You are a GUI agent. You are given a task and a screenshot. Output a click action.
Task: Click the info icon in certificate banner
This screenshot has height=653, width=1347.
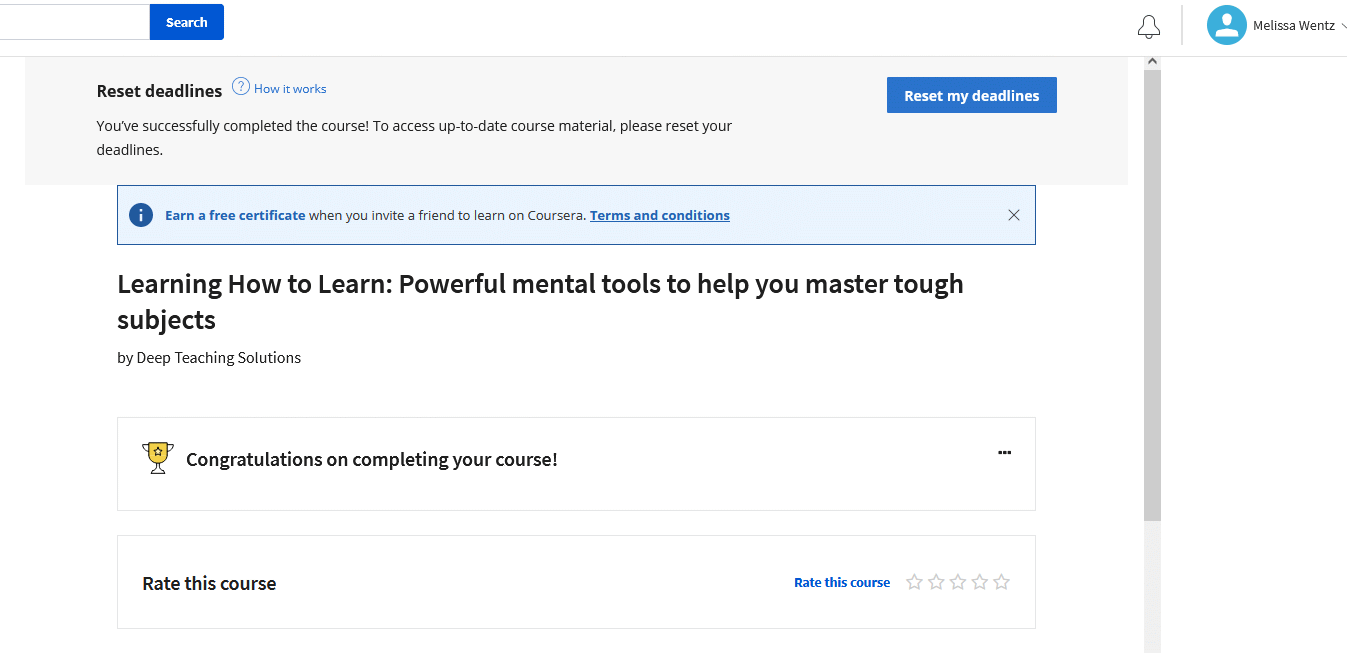pyautogui.click(x=141, y=215)
